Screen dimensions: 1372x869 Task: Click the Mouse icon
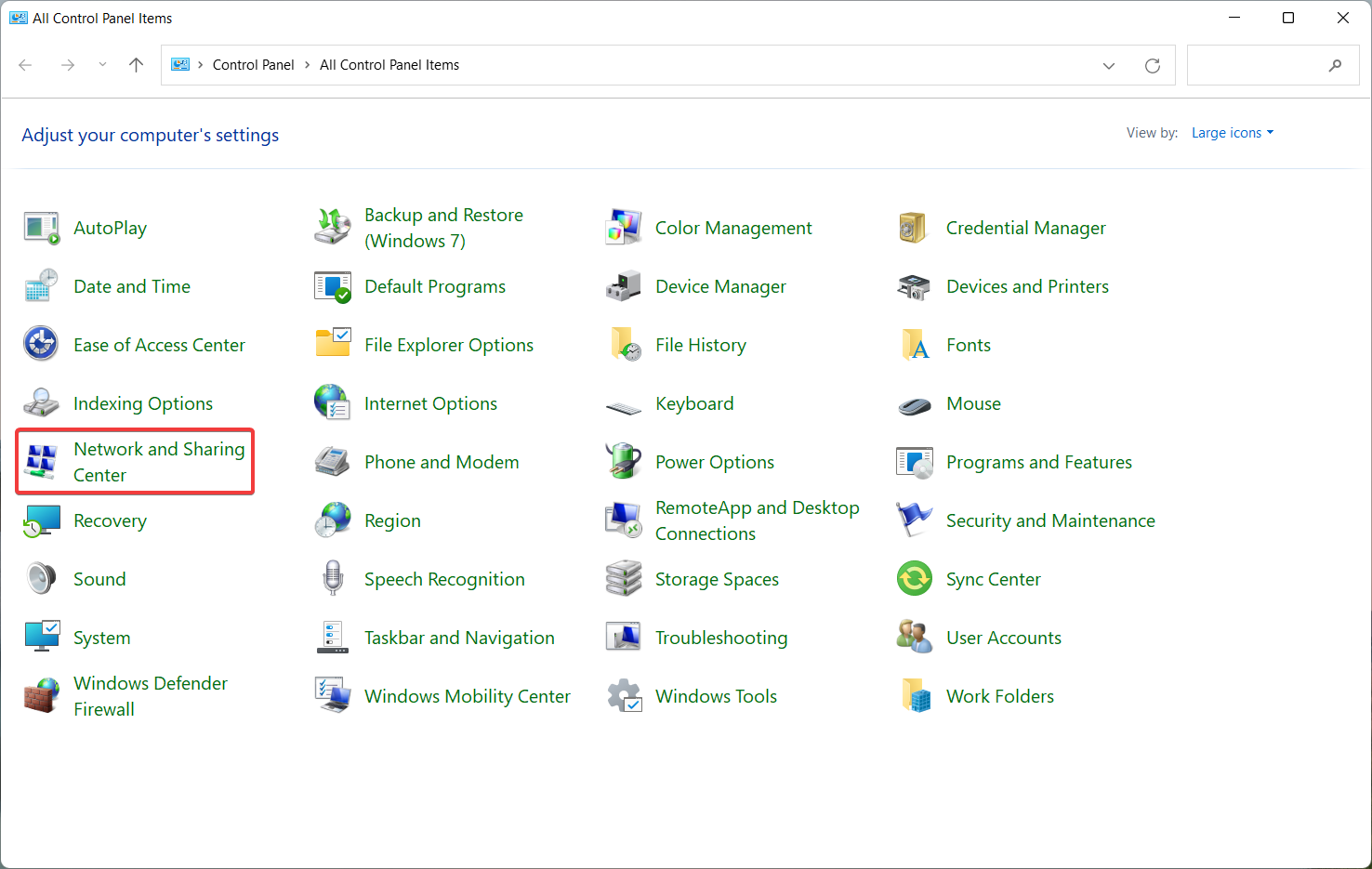pos(914,405)
